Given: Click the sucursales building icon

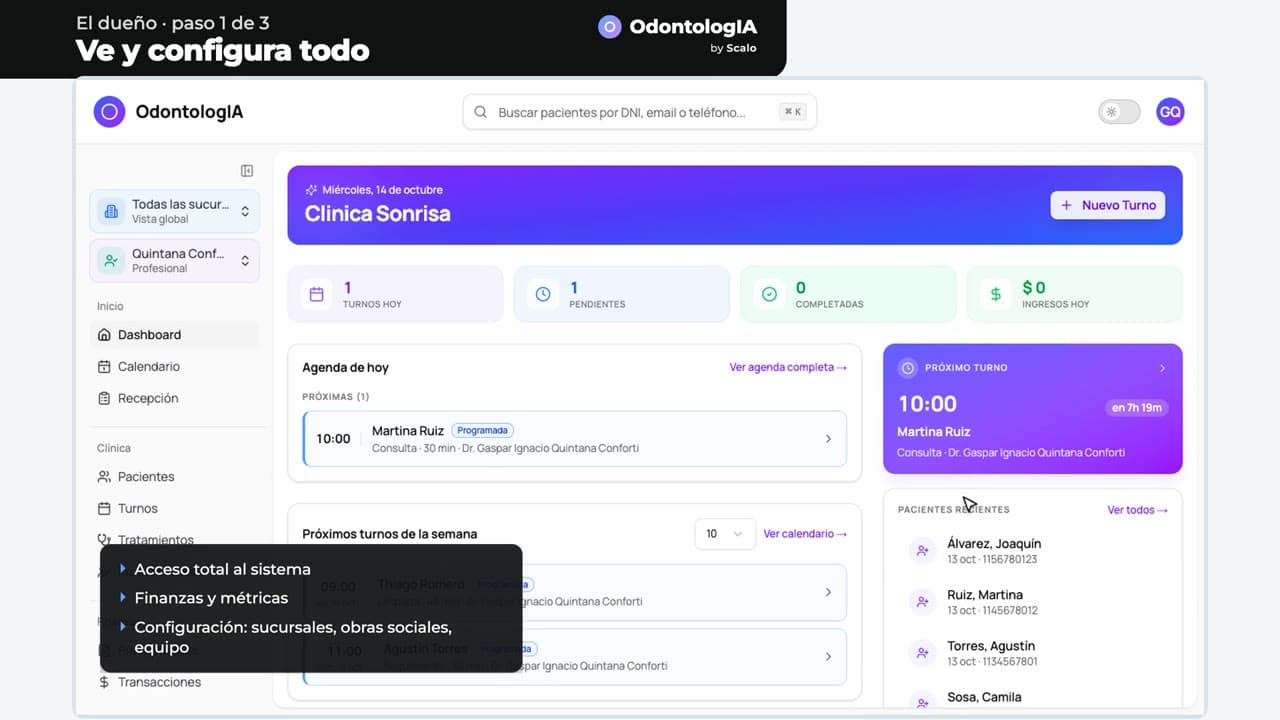Looking at the screenshot, I should click(111, 211).
